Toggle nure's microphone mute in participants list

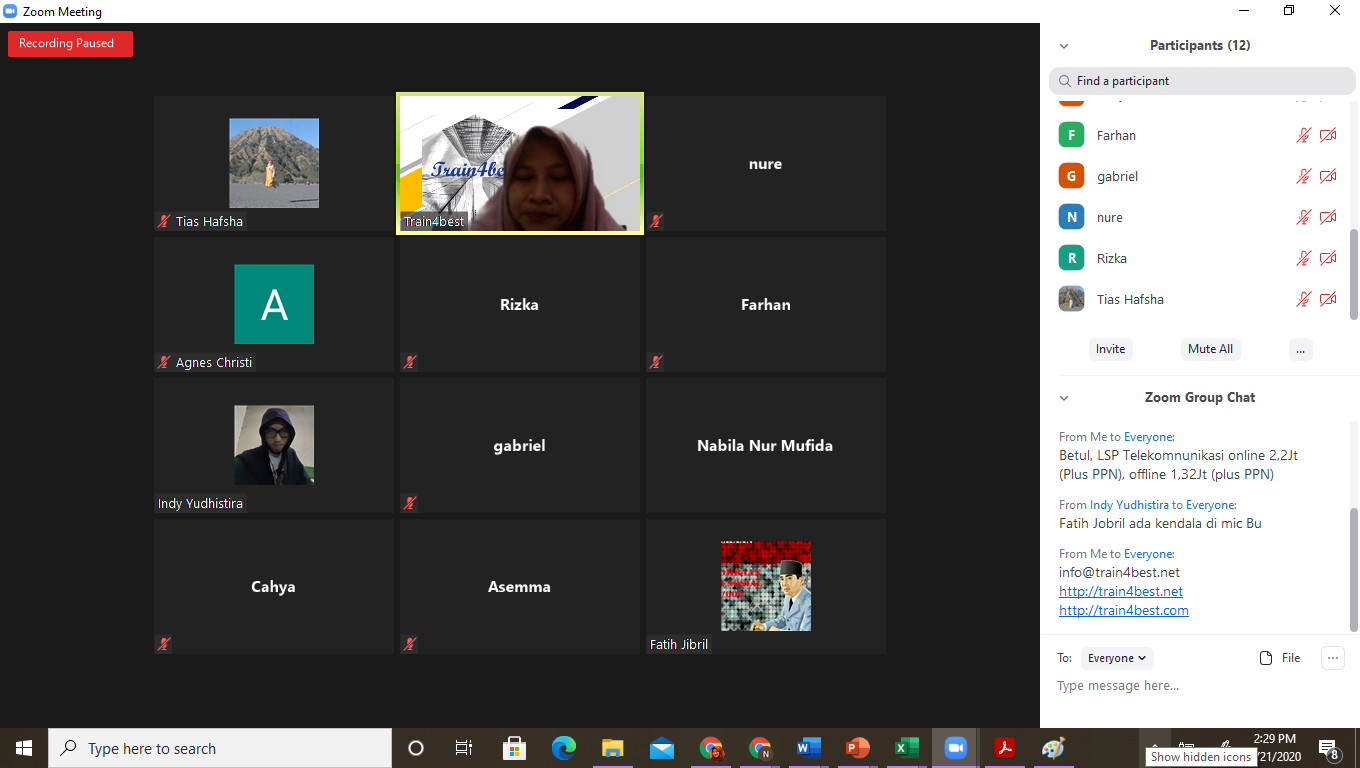click(1303, 218)
